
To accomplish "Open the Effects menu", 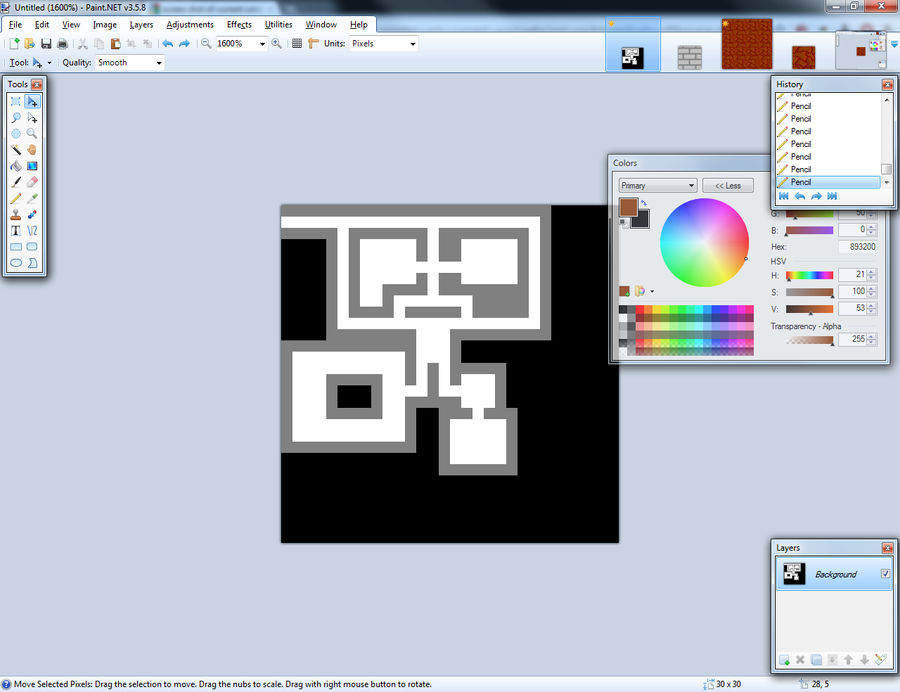I will pos(238,24).
